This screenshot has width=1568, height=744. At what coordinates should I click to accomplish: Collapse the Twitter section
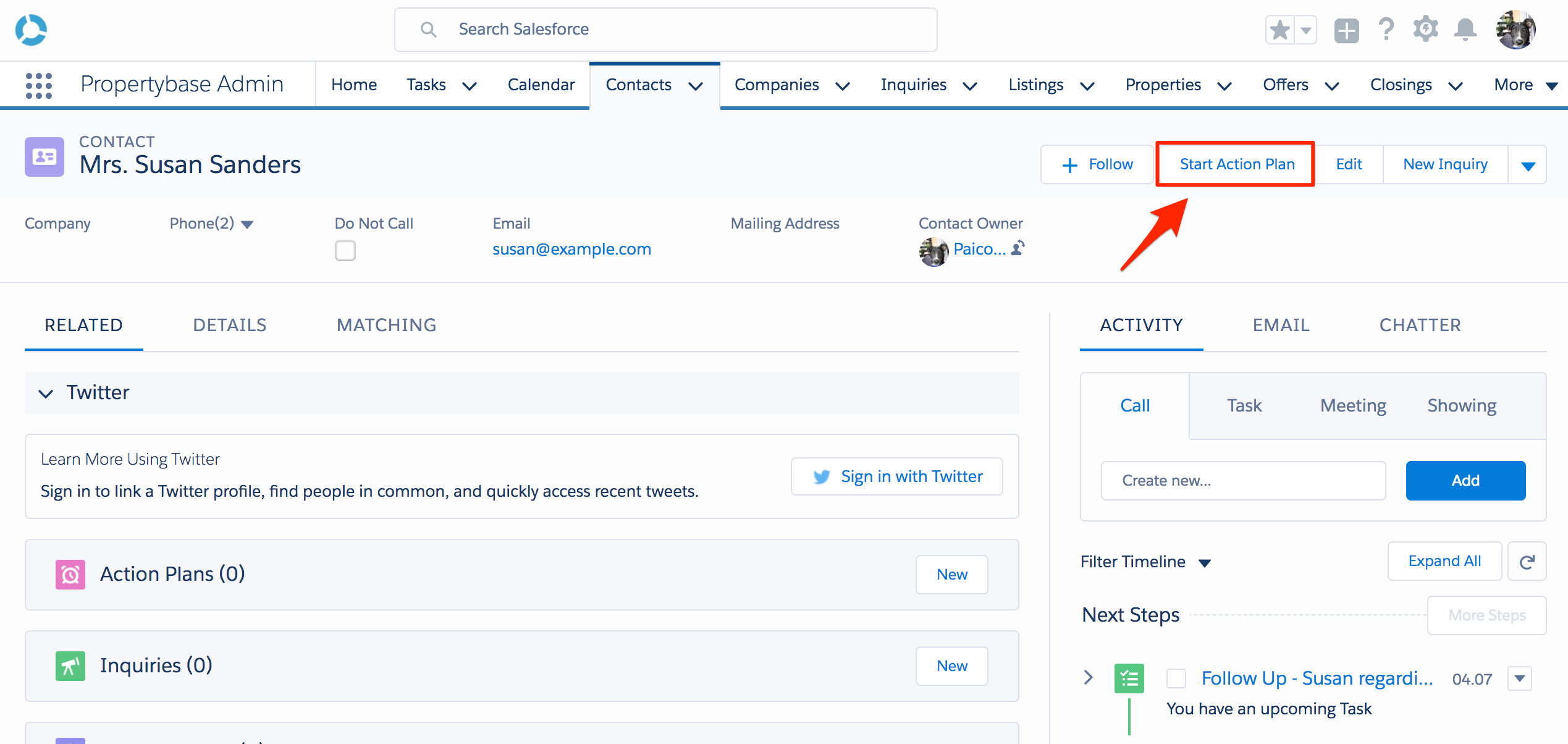coord(46,394)
